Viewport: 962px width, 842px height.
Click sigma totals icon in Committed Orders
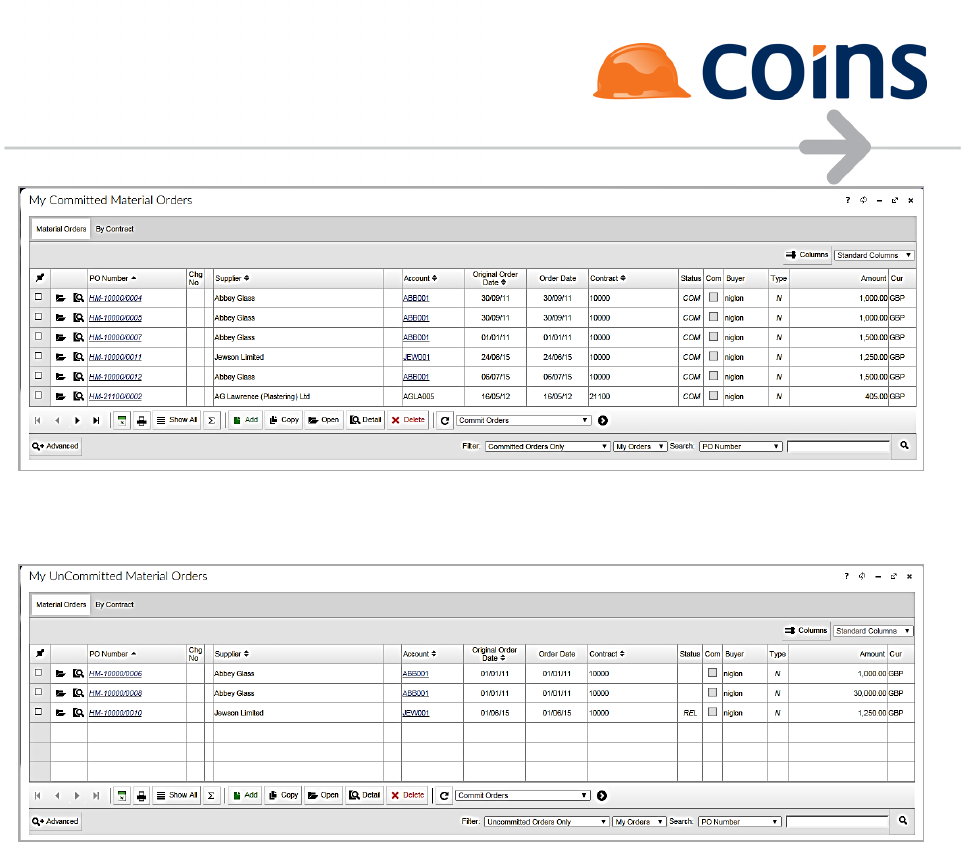click(212, 420)
